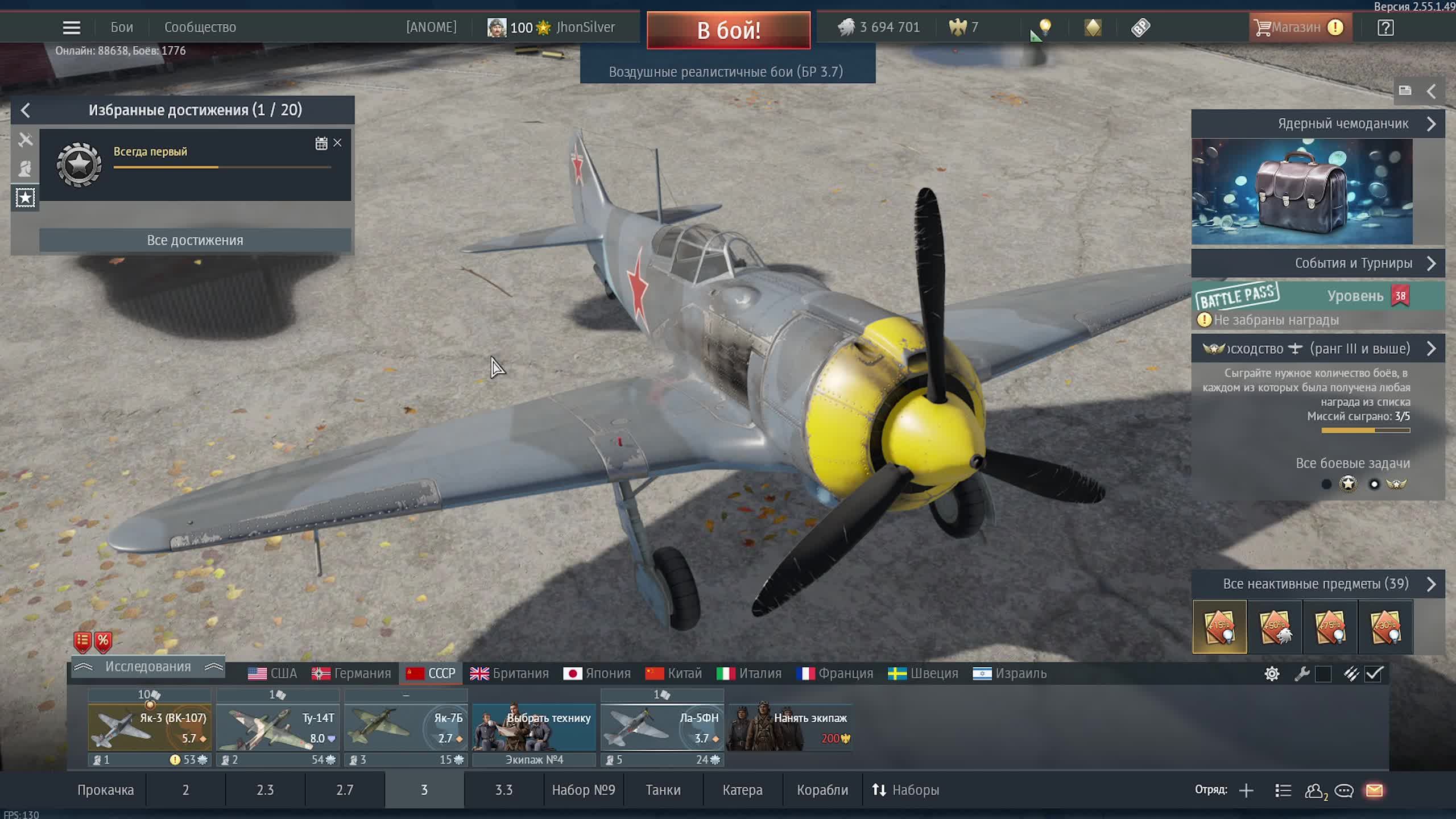The width and height of the screenshot is (1456, 819).
Task: Expand События и Турниры chevron
Action: 1431,263
